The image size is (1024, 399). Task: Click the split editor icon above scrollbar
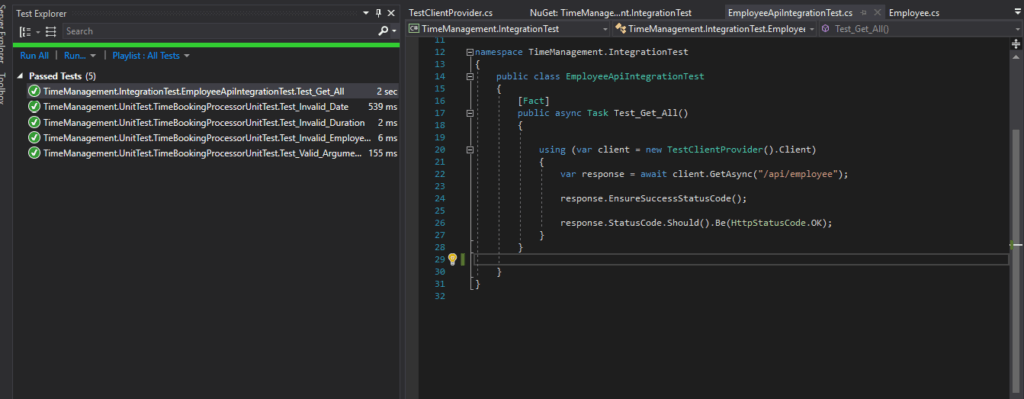(x=1016, y=44)
